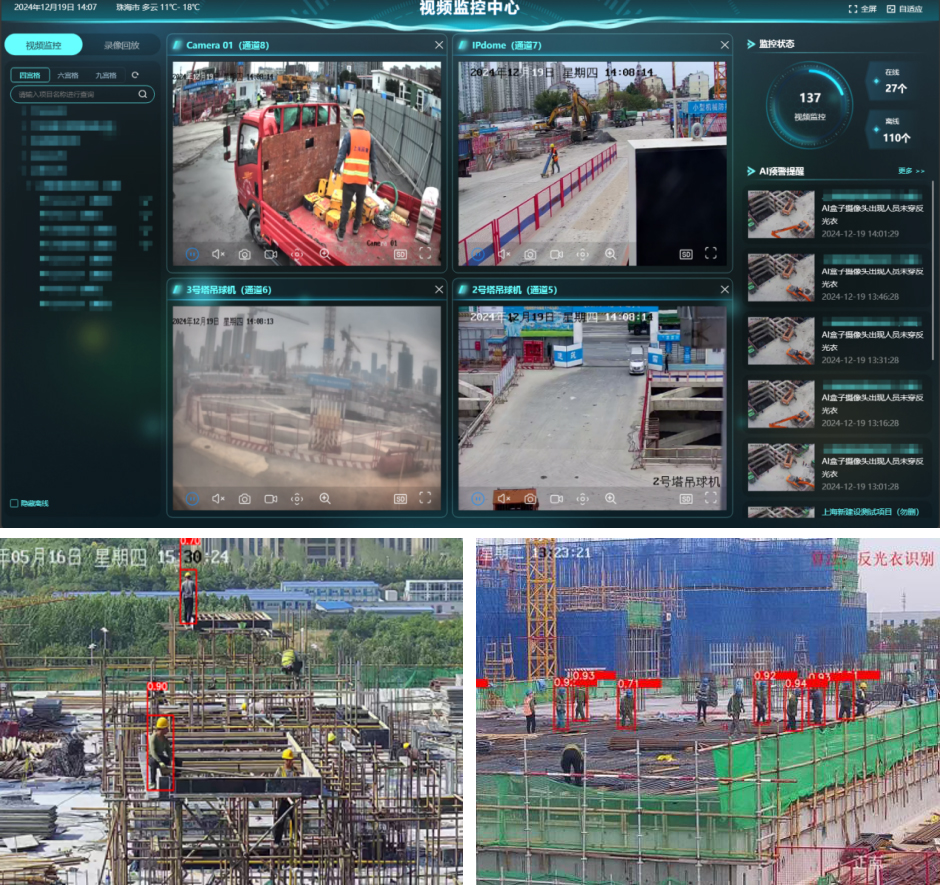Image resolution: width=940 pixels, height=885 pixels.
Task: Zoom in on 2号塔吊球机 camera feed
Action: pyautogui.click(x=610, y=498)
